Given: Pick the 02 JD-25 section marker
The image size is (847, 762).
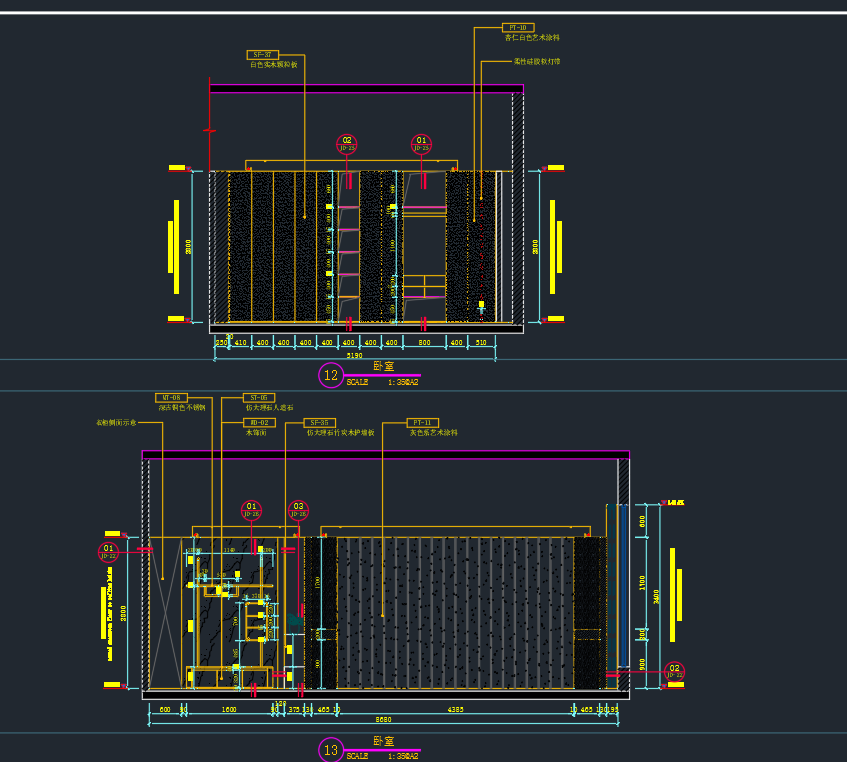Looking at the screenshot, I should (347, 144).
